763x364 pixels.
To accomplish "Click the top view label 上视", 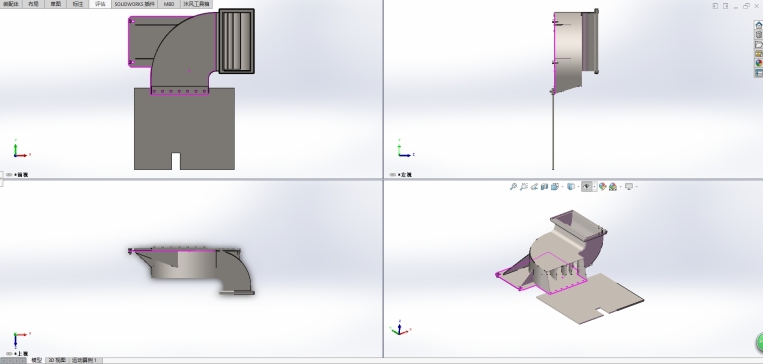I will [x=22, y=354].
